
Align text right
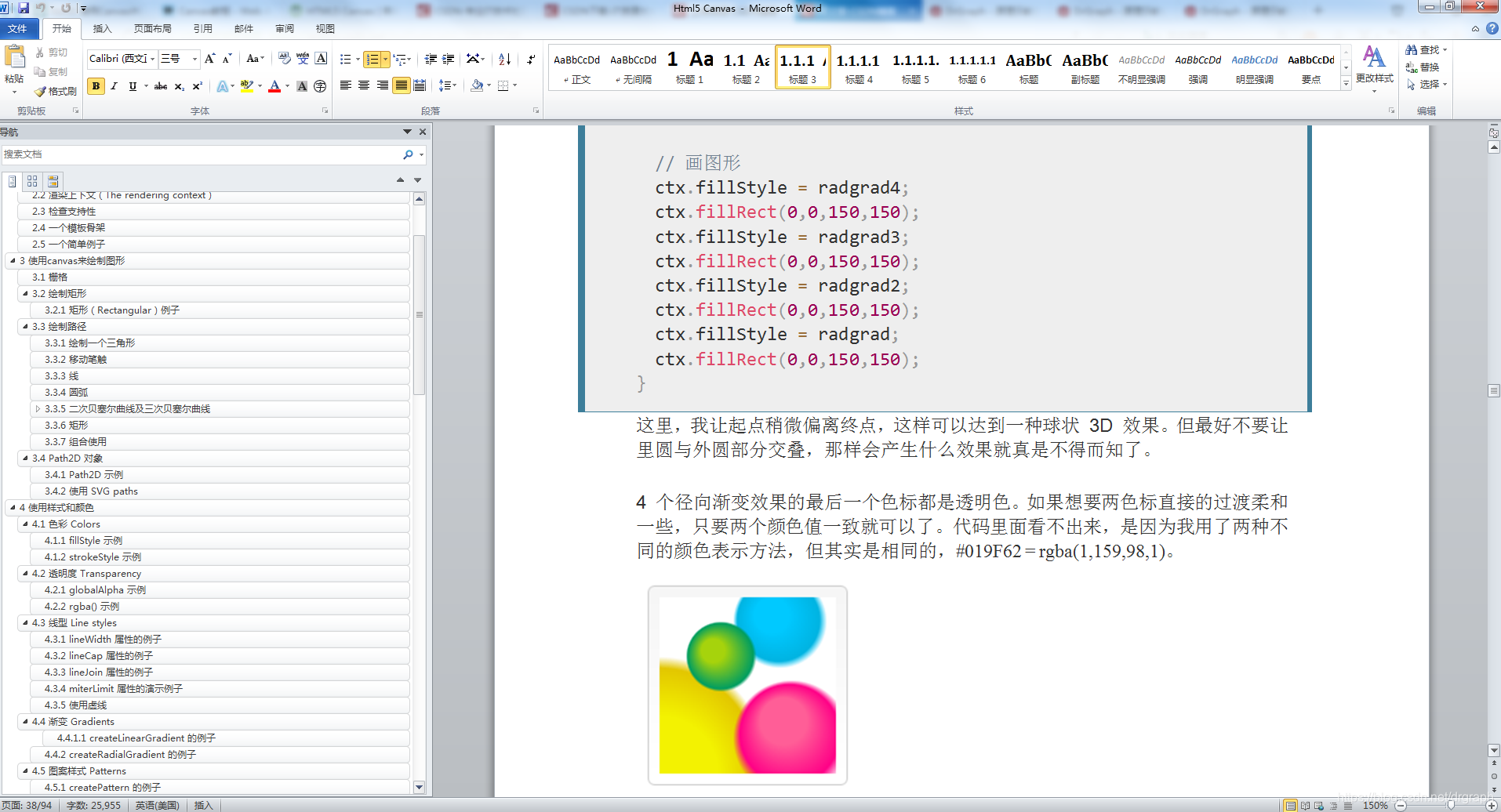tap(383, 85)
